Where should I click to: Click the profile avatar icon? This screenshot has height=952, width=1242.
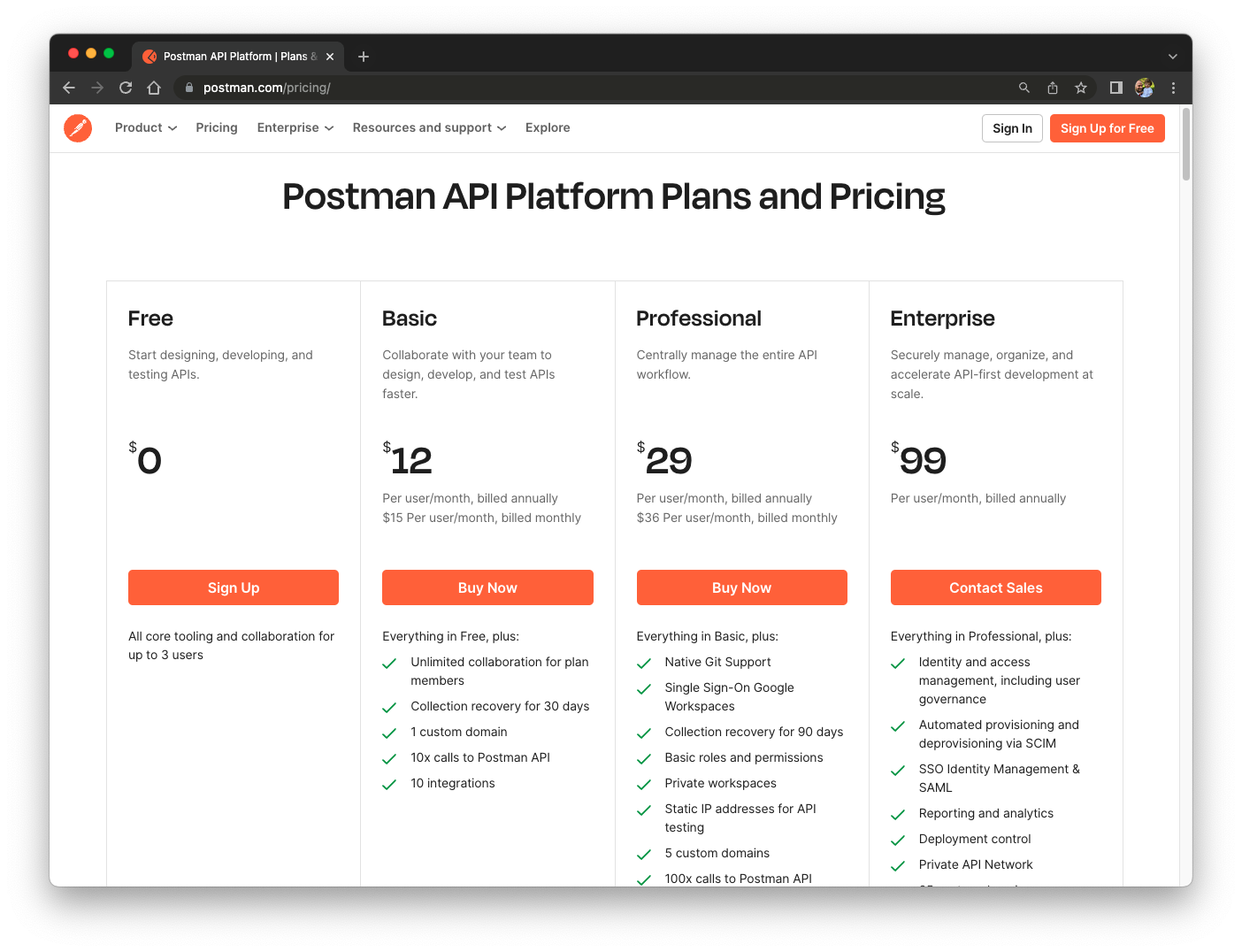coord(1144,88)
